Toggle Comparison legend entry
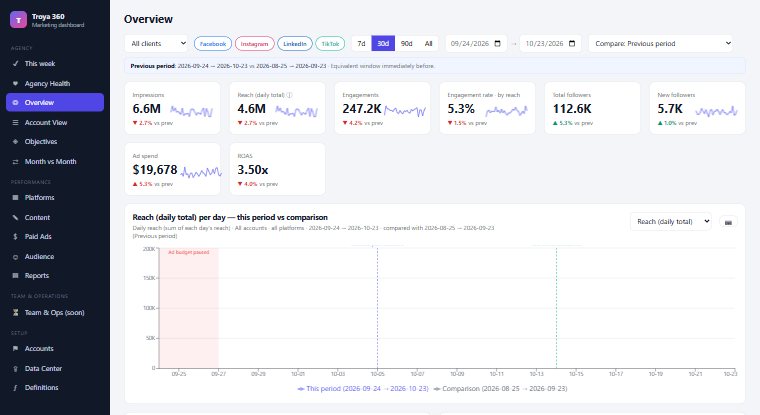The height and width of the screenshot is (415, 760). 500,389
